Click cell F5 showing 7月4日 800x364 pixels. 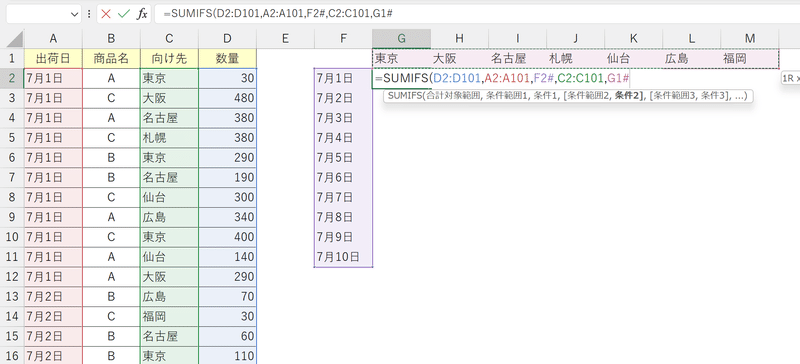343,138
